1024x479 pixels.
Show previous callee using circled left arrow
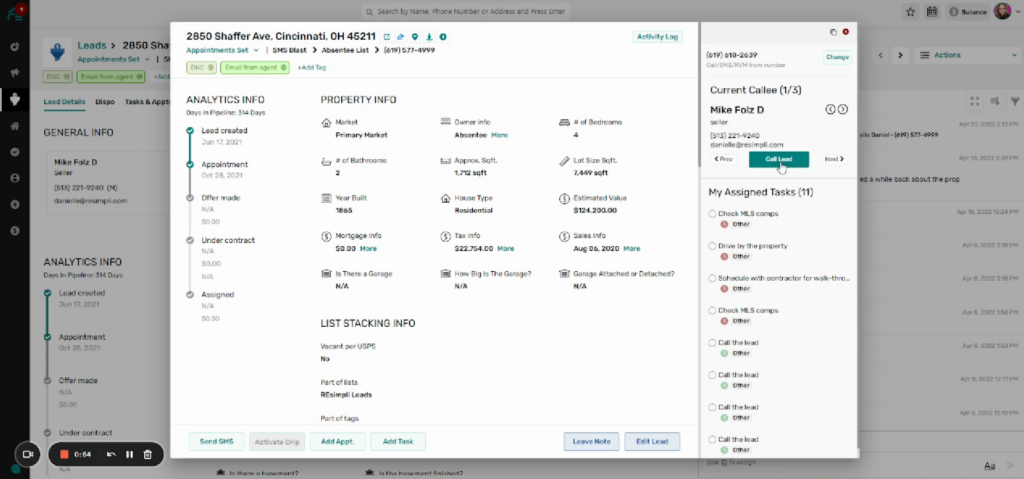point(830,109)
